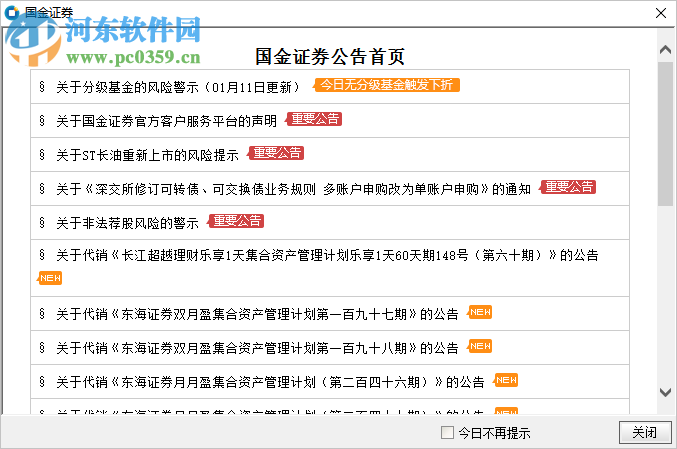Screen dimensions: 677x449
Task: Click NEW badge under 长江超越理财 announcement
Action: (50, 278)
